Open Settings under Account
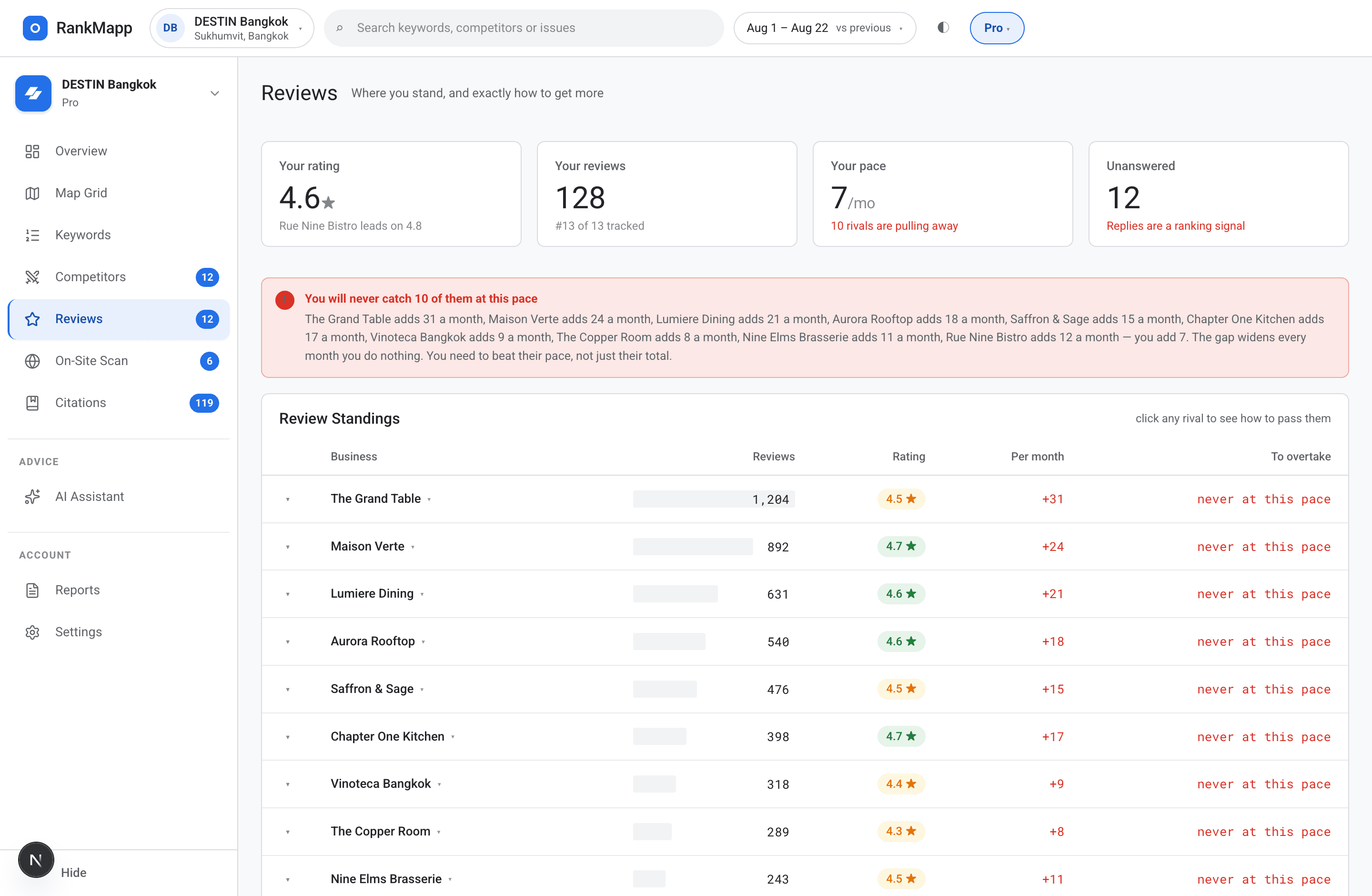Screen dimensions: 1372x896 coord(119,632)
